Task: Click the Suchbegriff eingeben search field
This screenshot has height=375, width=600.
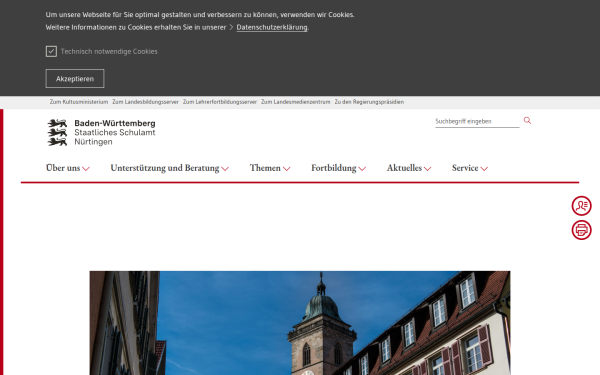Action: (x=477, y=121)
